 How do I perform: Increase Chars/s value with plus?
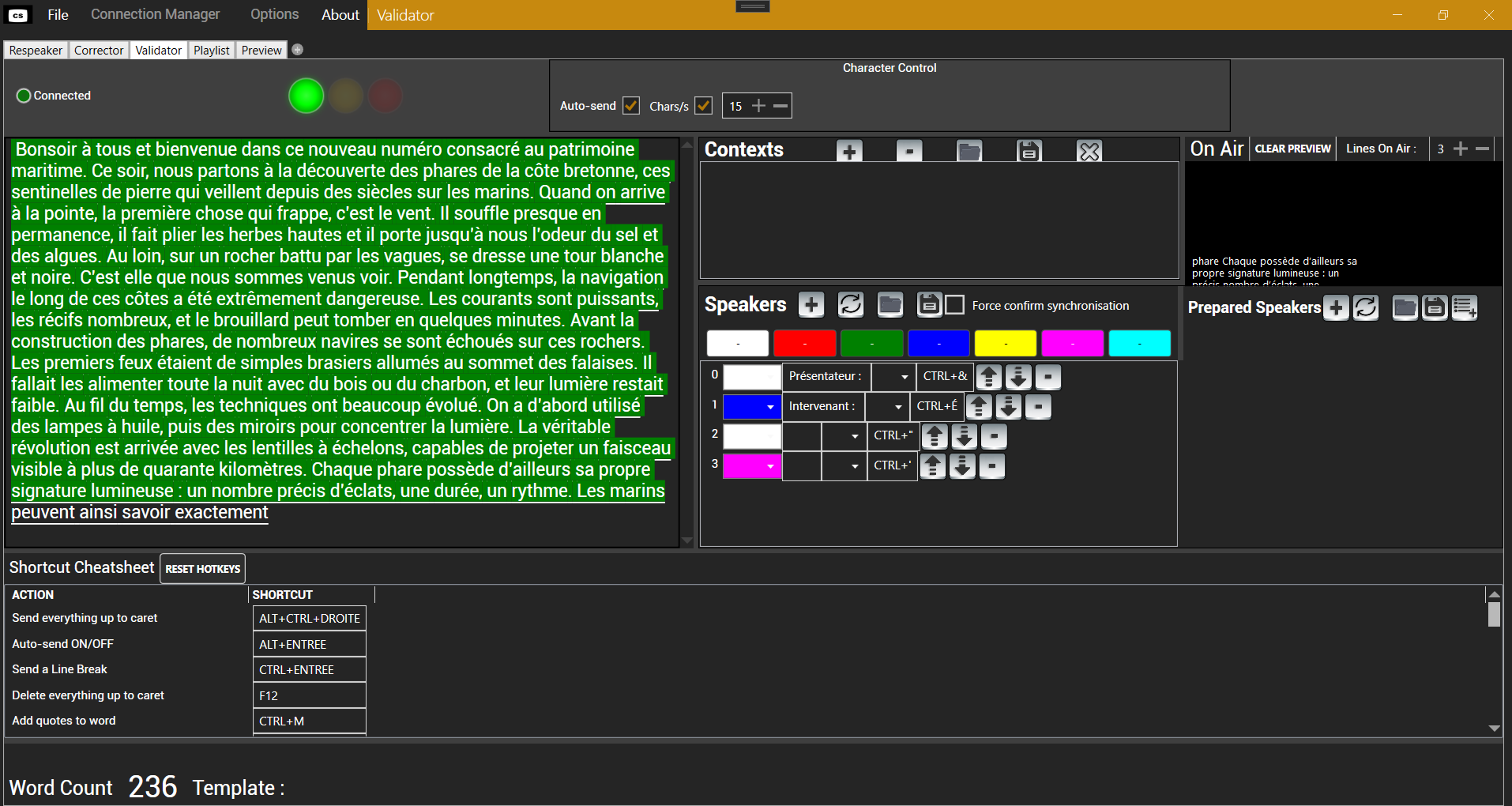point(758,106)
